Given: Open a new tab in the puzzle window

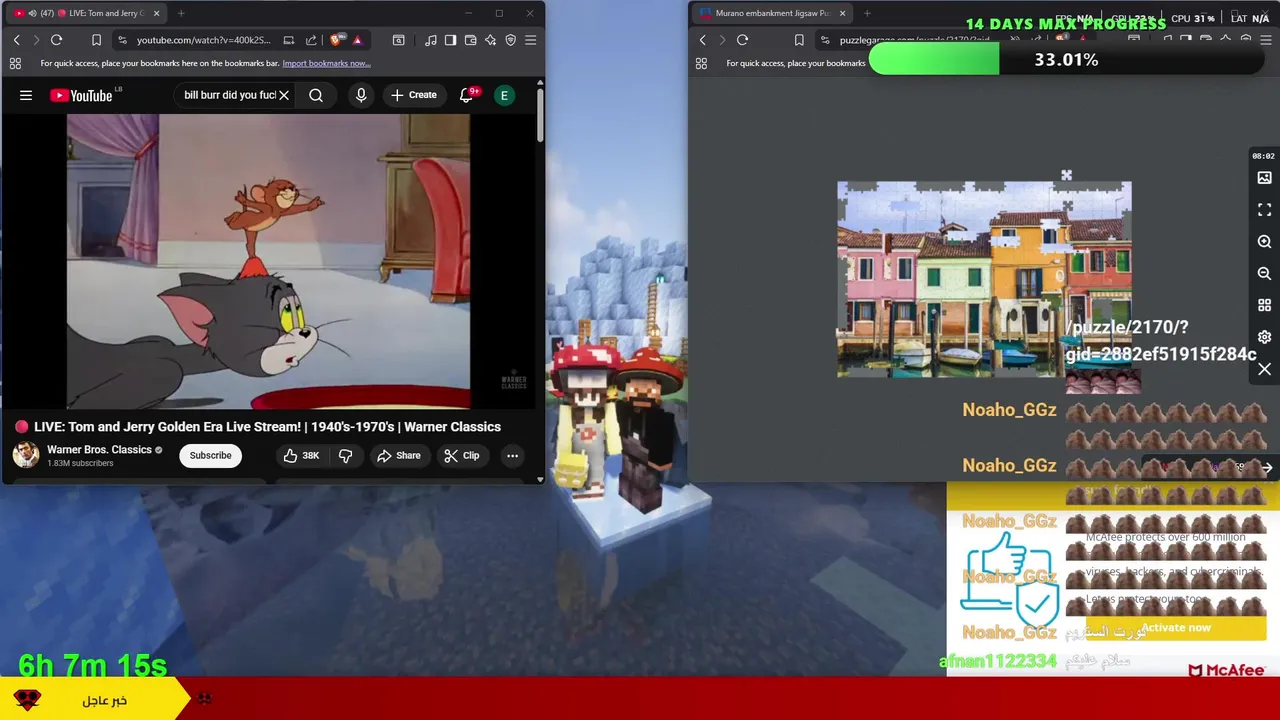Looking at the screenshot, I should tap(867, 13).
